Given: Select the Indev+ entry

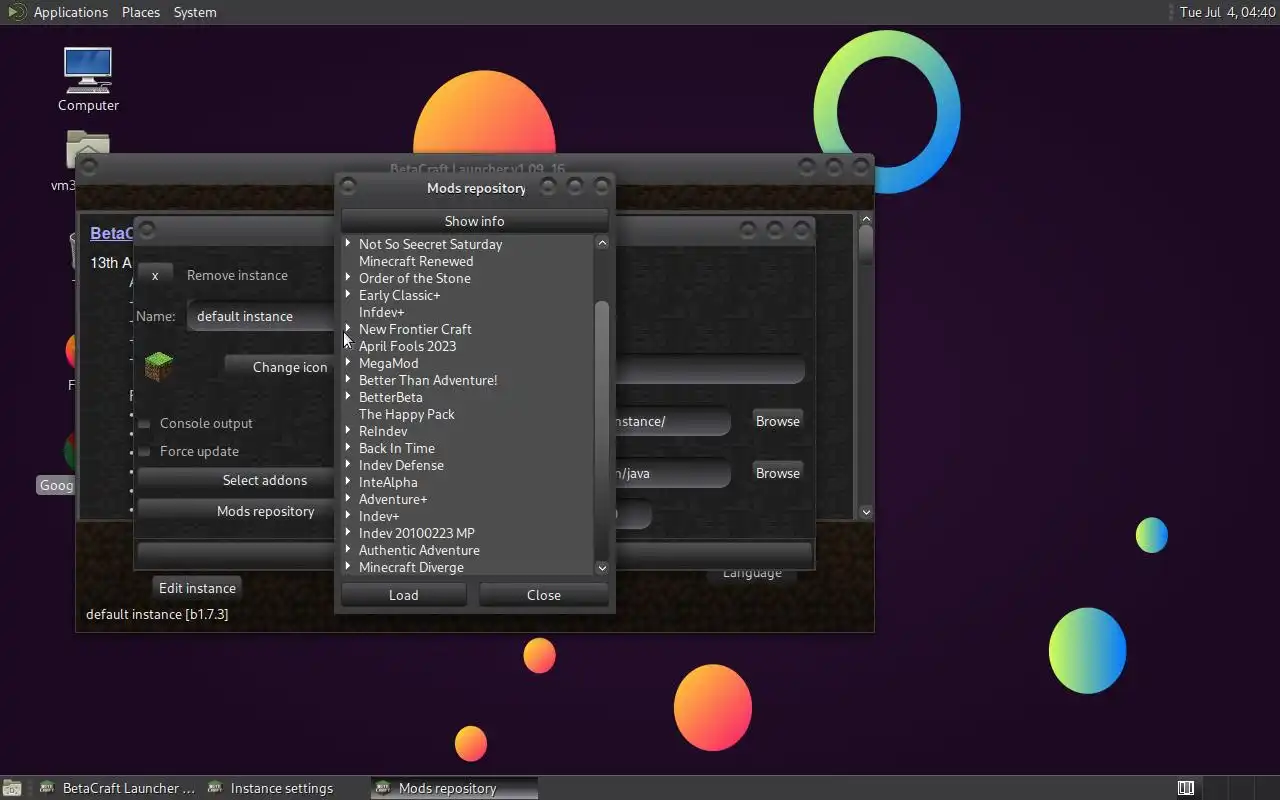Looking at the screenshot, I should [379, 516].
